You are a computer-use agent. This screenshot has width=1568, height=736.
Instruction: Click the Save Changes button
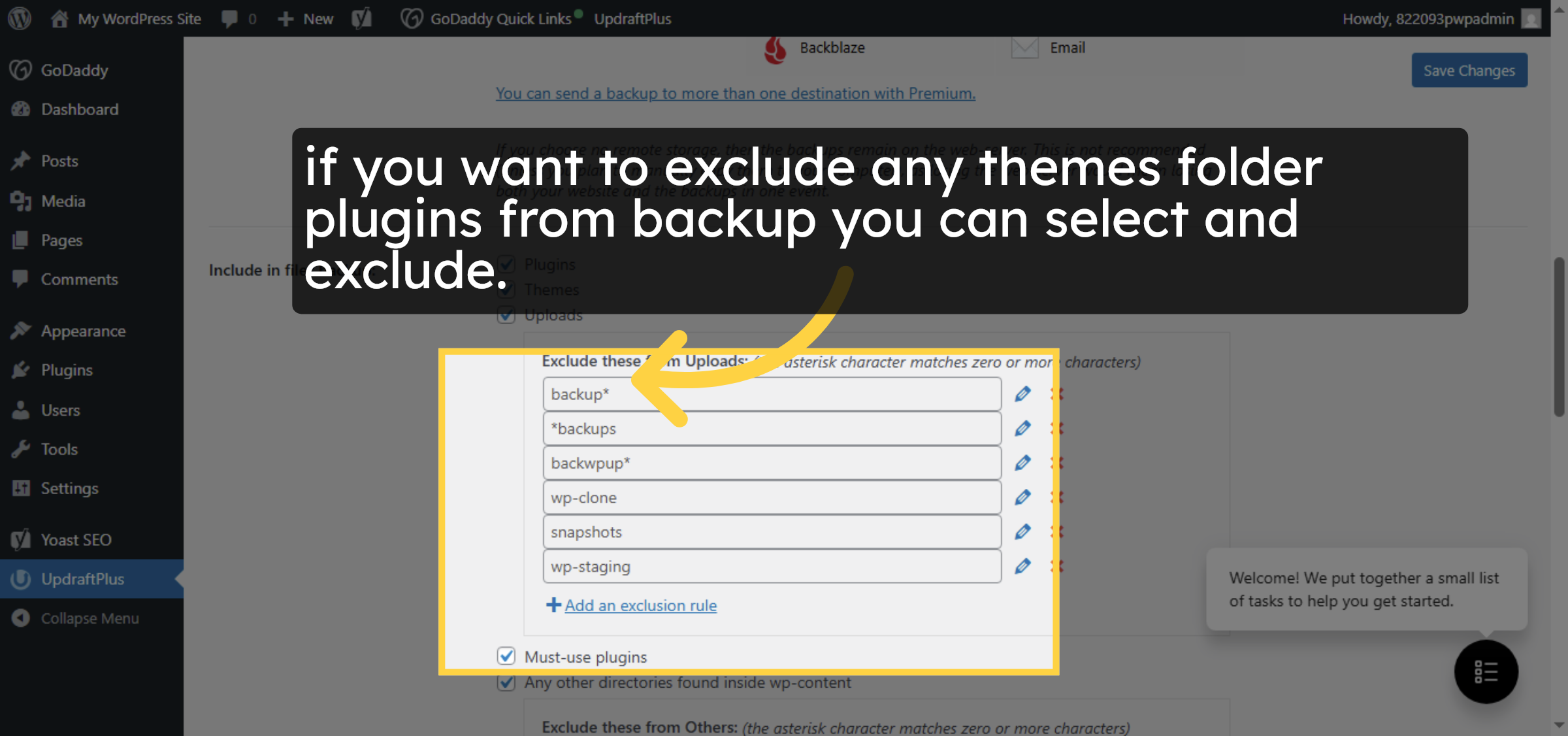(x=1469, y=70)
